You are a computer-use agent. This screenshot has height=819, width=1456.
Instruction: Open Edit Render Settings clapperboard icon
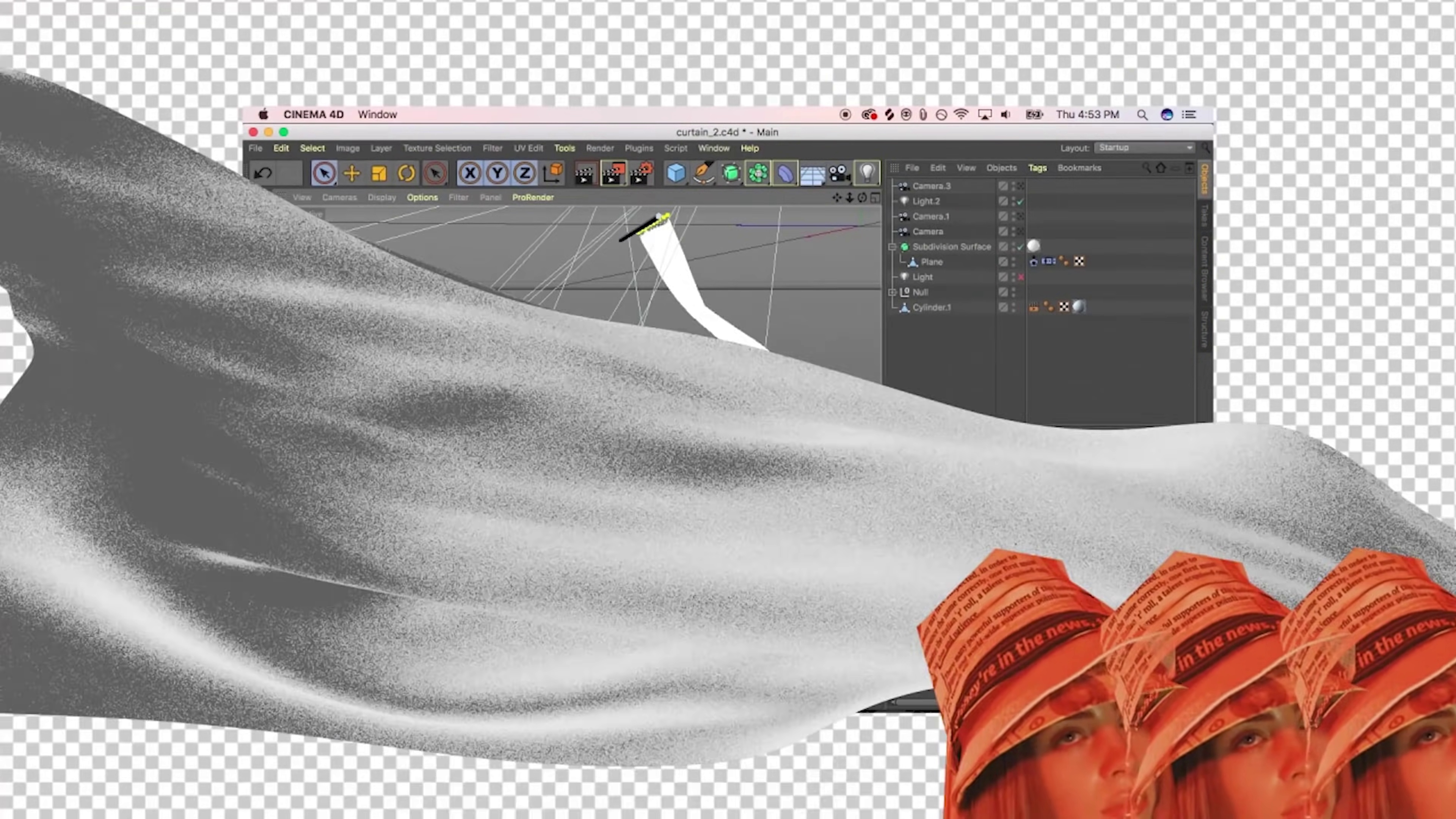point(640,174)
